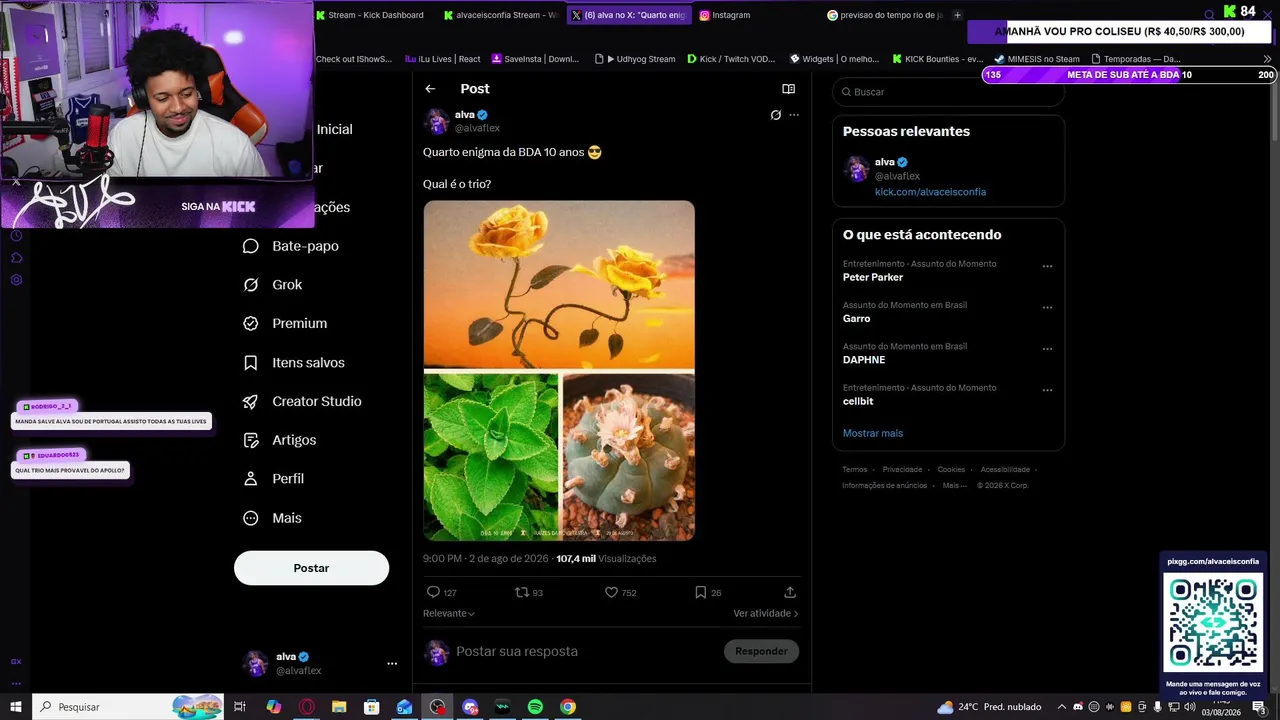This screenshot has height=720, width=1280.
Task: Open the Udhyog Stream bookmark
Action: coord(635,59)
